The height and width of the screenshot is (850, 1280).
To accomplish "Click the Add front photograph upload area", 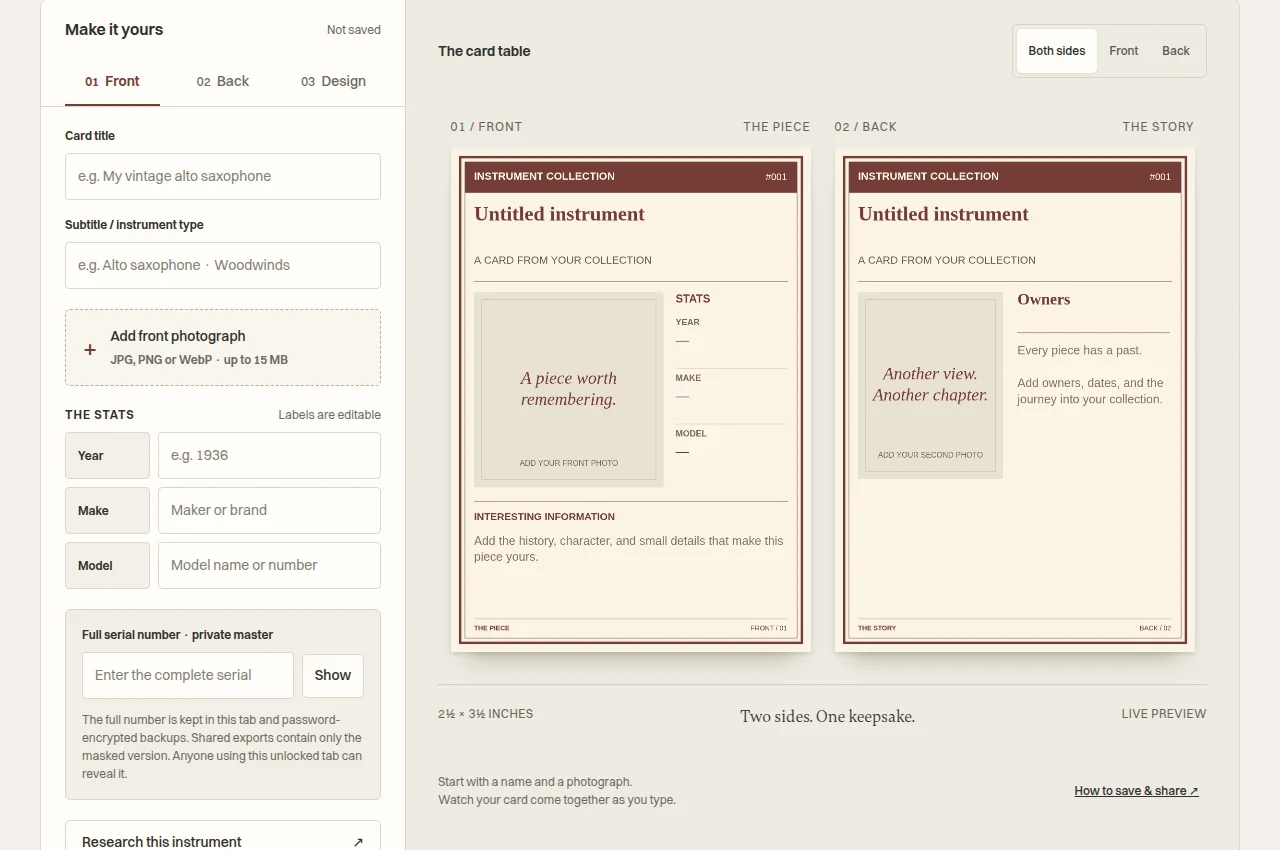I will (223, 347).
